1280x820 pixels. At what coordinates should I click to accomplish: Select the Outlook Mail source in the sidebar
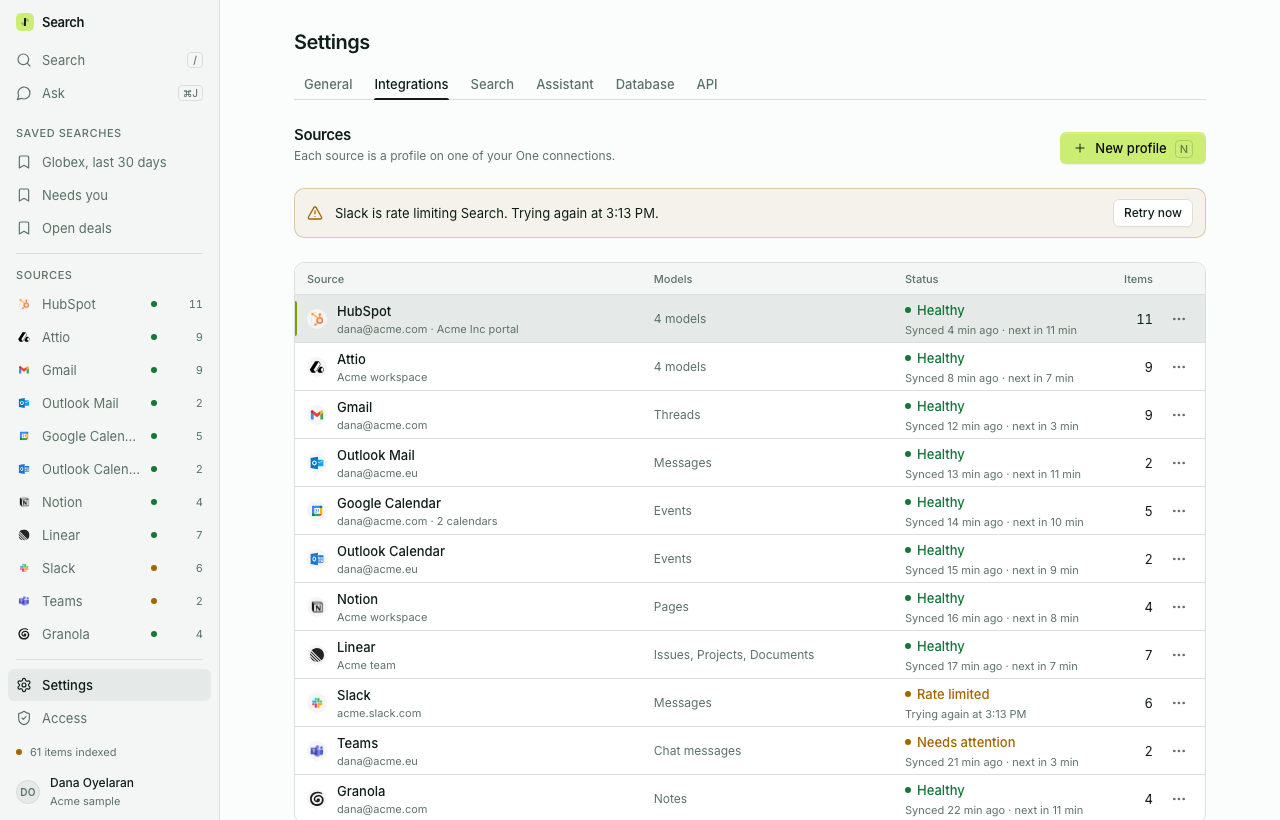[110, 403]
